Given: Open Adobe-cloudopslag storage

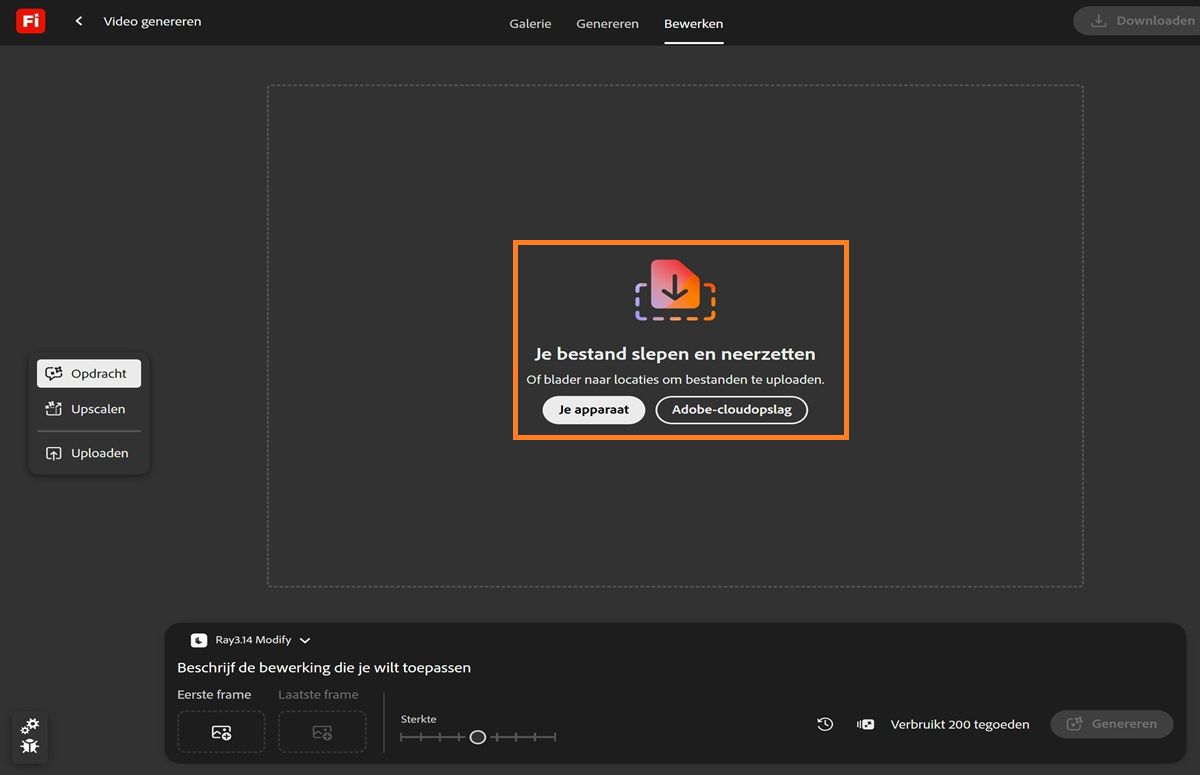Looking at the screenshot, I should point(731,409).
